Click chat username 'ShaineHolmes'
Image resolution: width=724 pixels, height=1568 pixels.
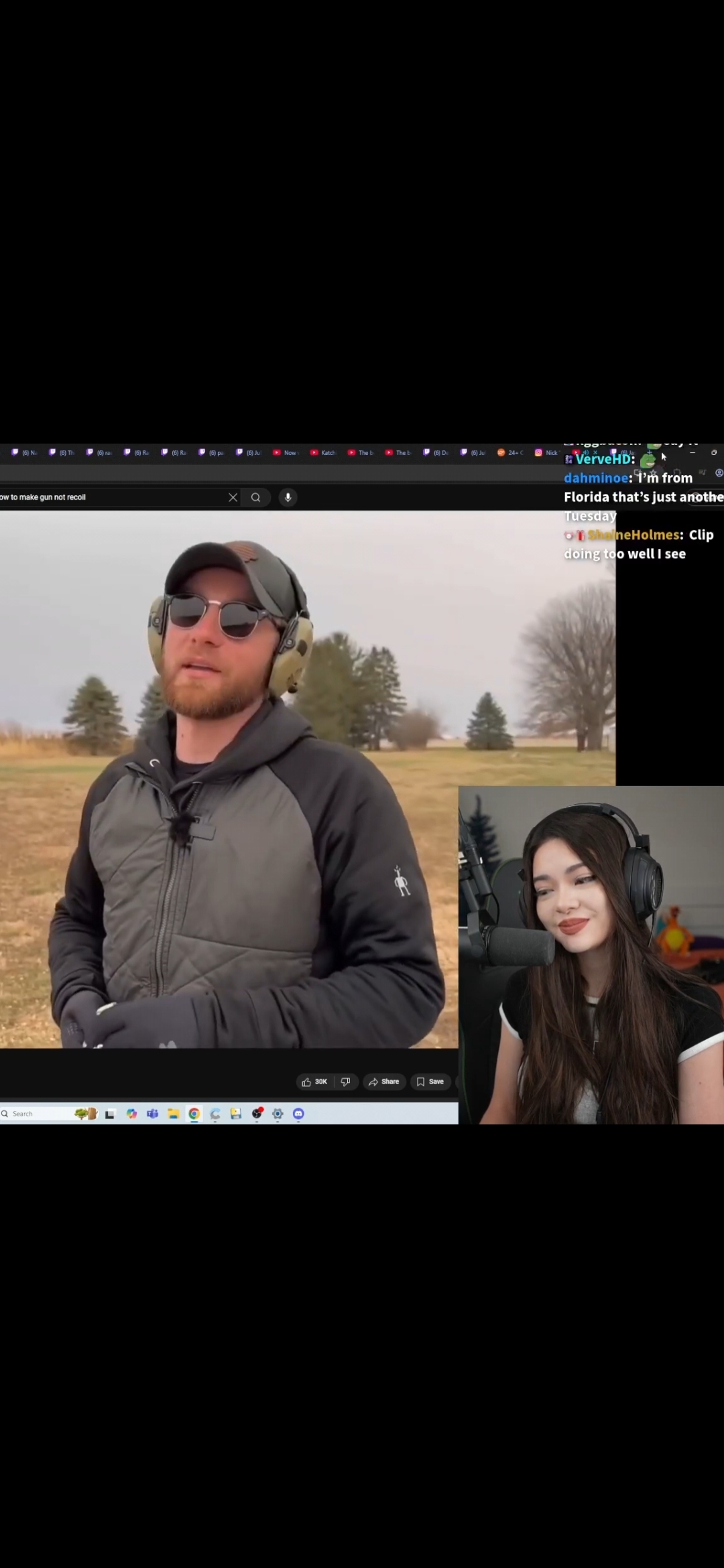[633, 535]
